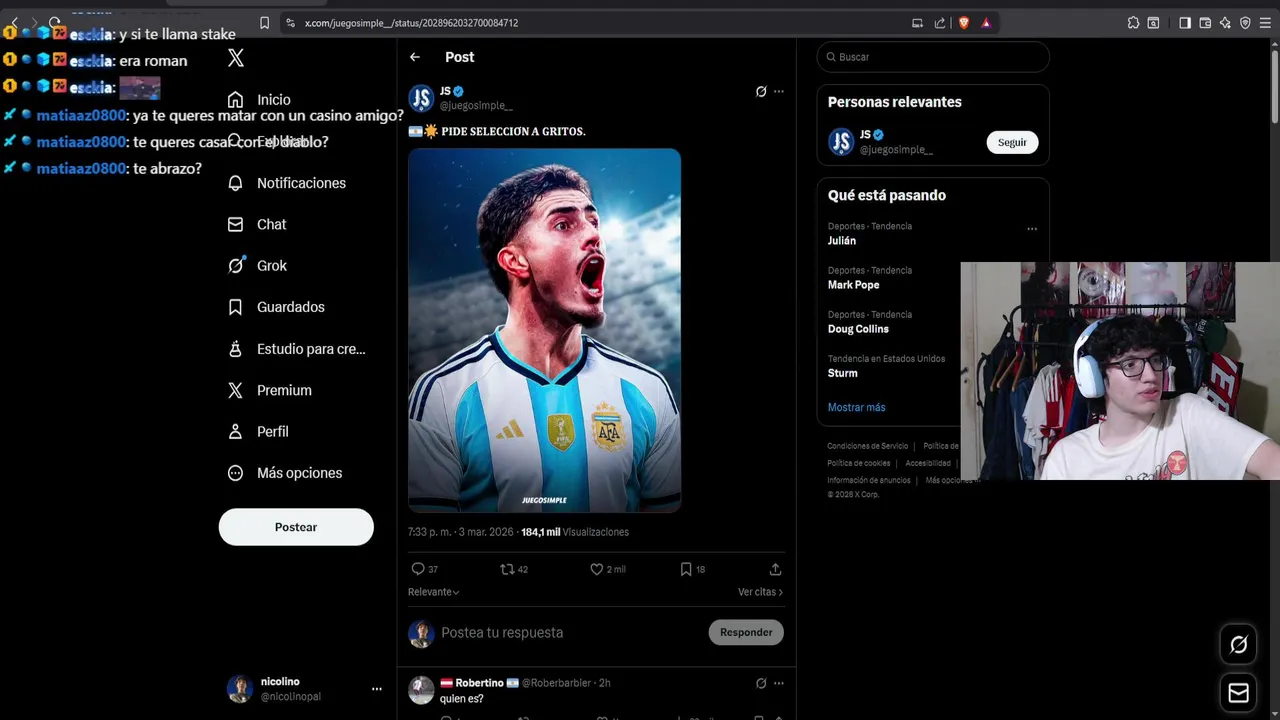1280x720 pixels.
Task: Click the Postear button
Action: pyautogui.click(x=296, y=527)
